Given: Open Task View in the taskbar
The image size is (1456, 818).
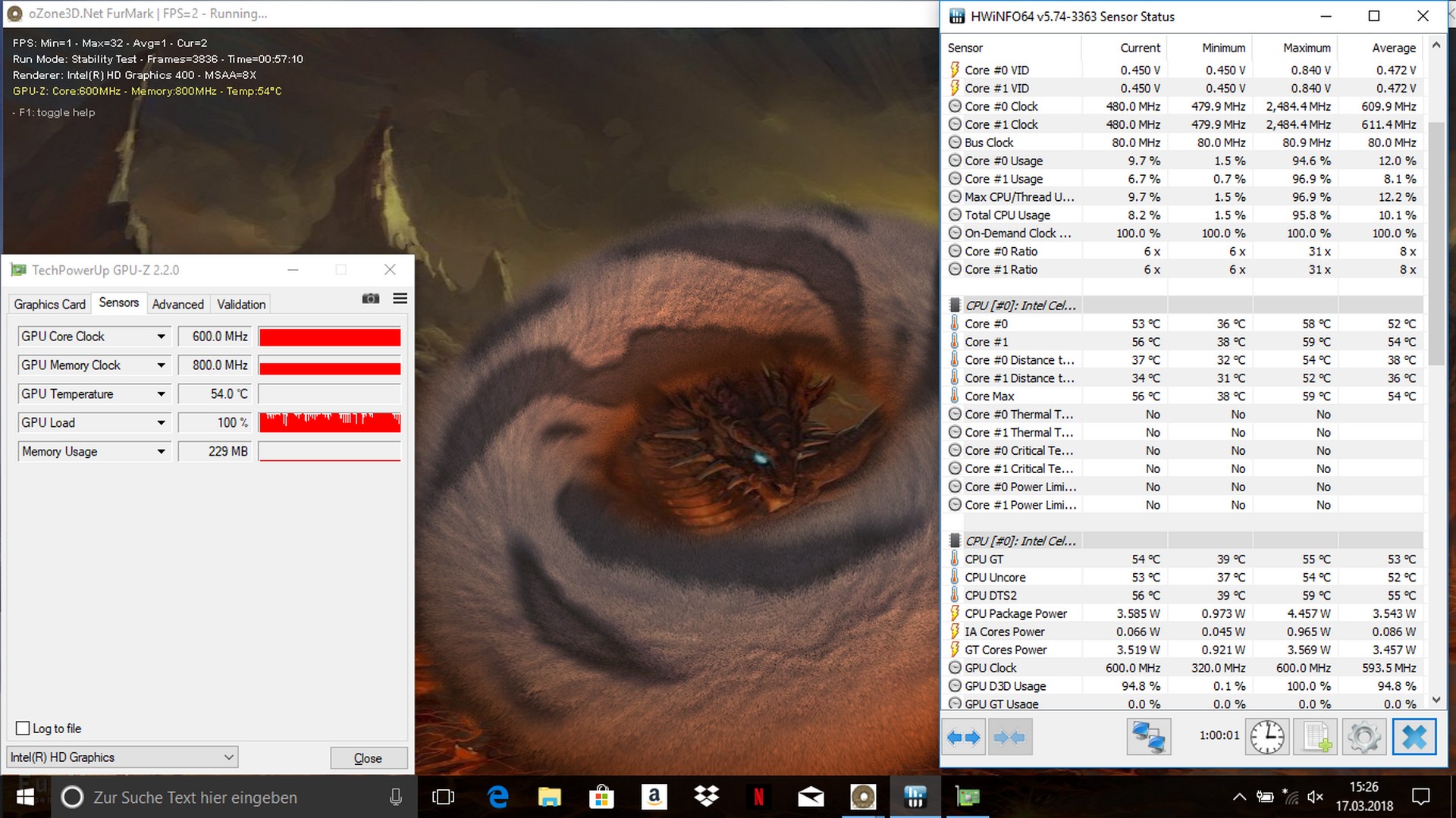Looking at the screenshot, I should point(443,797).
